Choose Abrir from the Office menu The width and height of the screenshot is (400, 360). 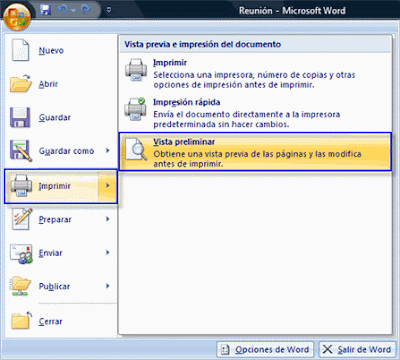pyautogui.click(x=61, y=84)
